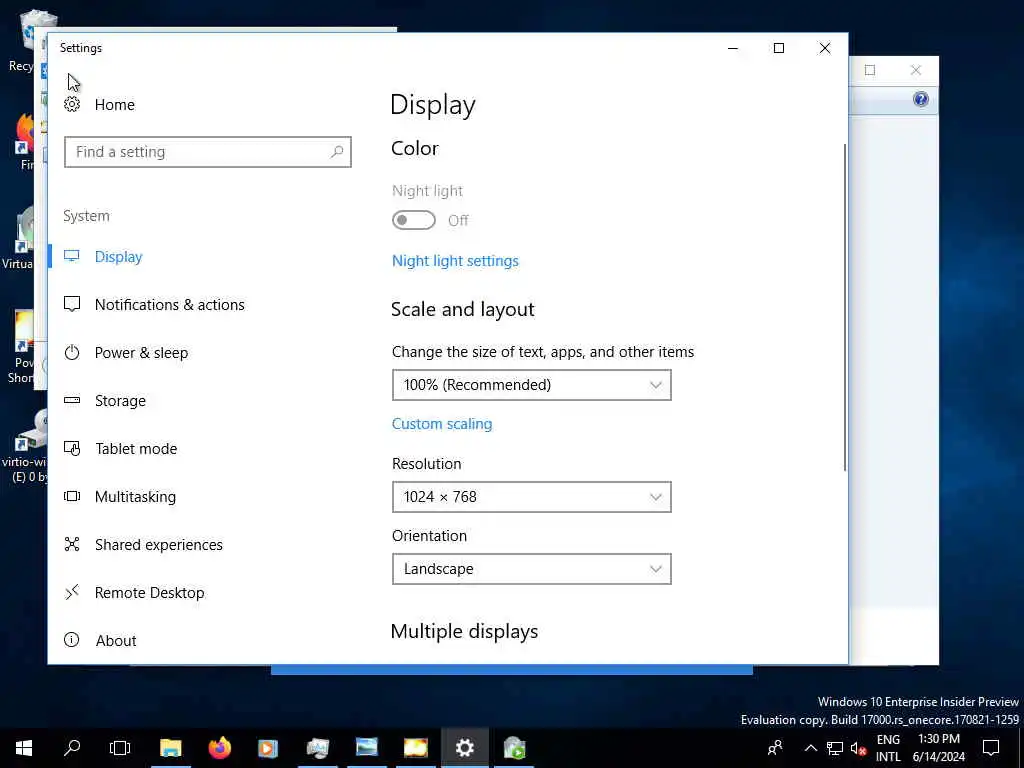Click the Settings window vertical scrollbar
1024x768 pixels.
[844, 307]
